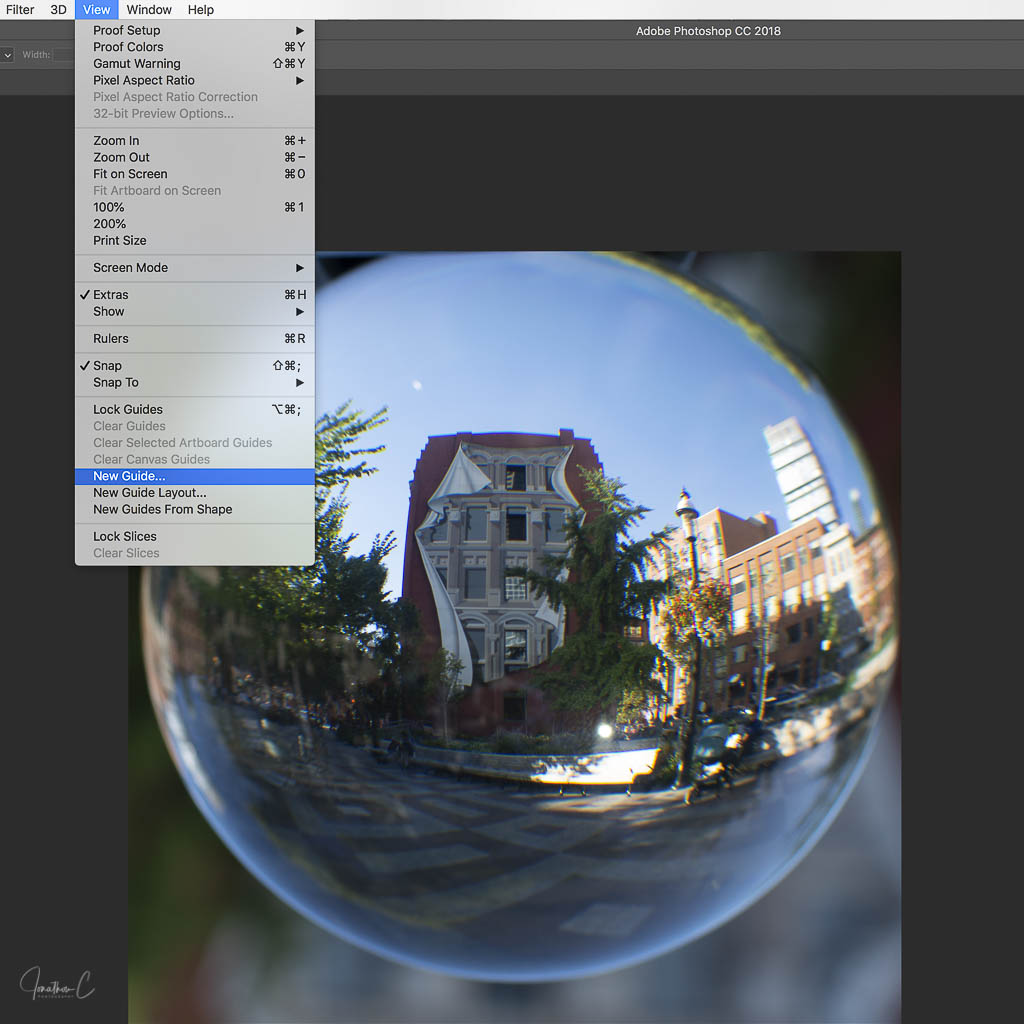This screenshot has height=1024, width=1024.
Task: Choose New Guide Layout... option
Action: (x=150, y=493)
